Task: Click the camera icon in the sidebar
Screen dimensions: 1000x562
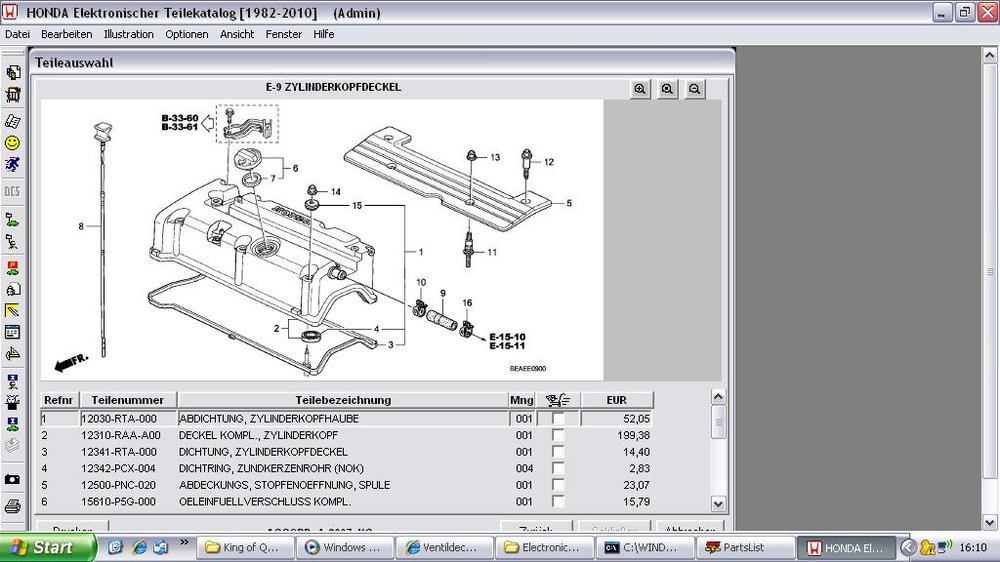Action: click(x=12, y=479)
